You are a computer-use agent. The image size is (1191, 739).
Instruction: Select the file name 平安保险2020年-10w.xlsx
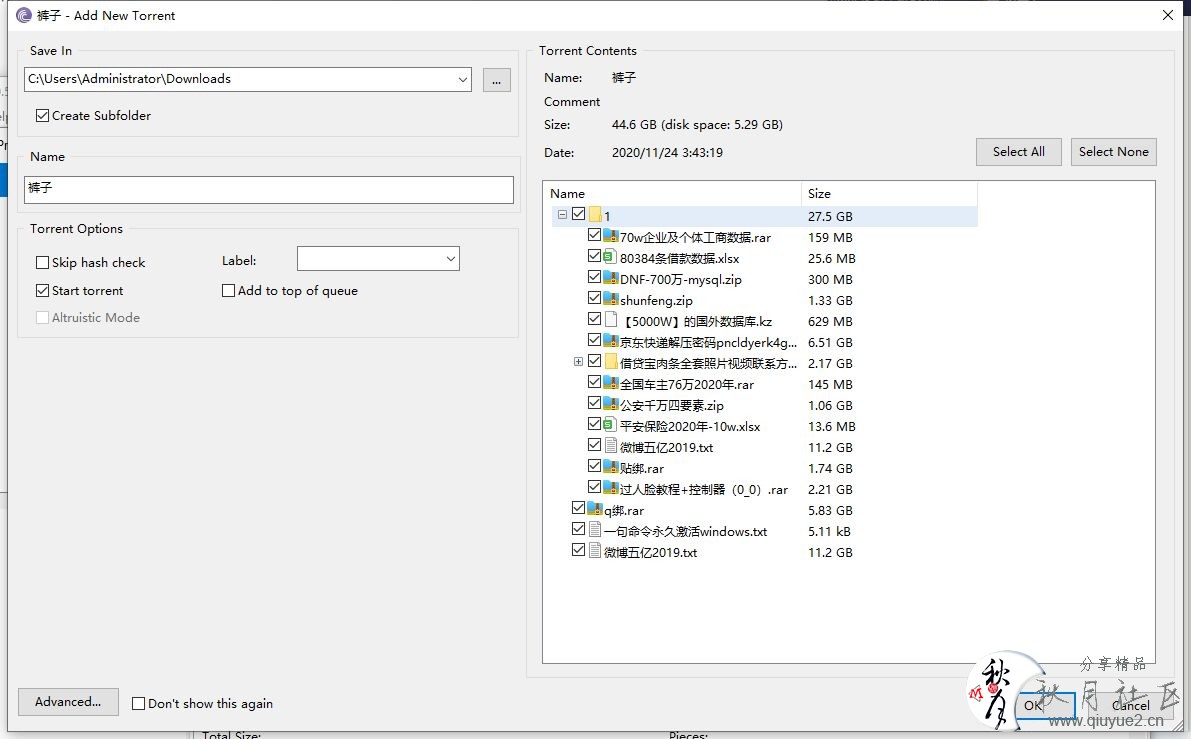point(690,427)
